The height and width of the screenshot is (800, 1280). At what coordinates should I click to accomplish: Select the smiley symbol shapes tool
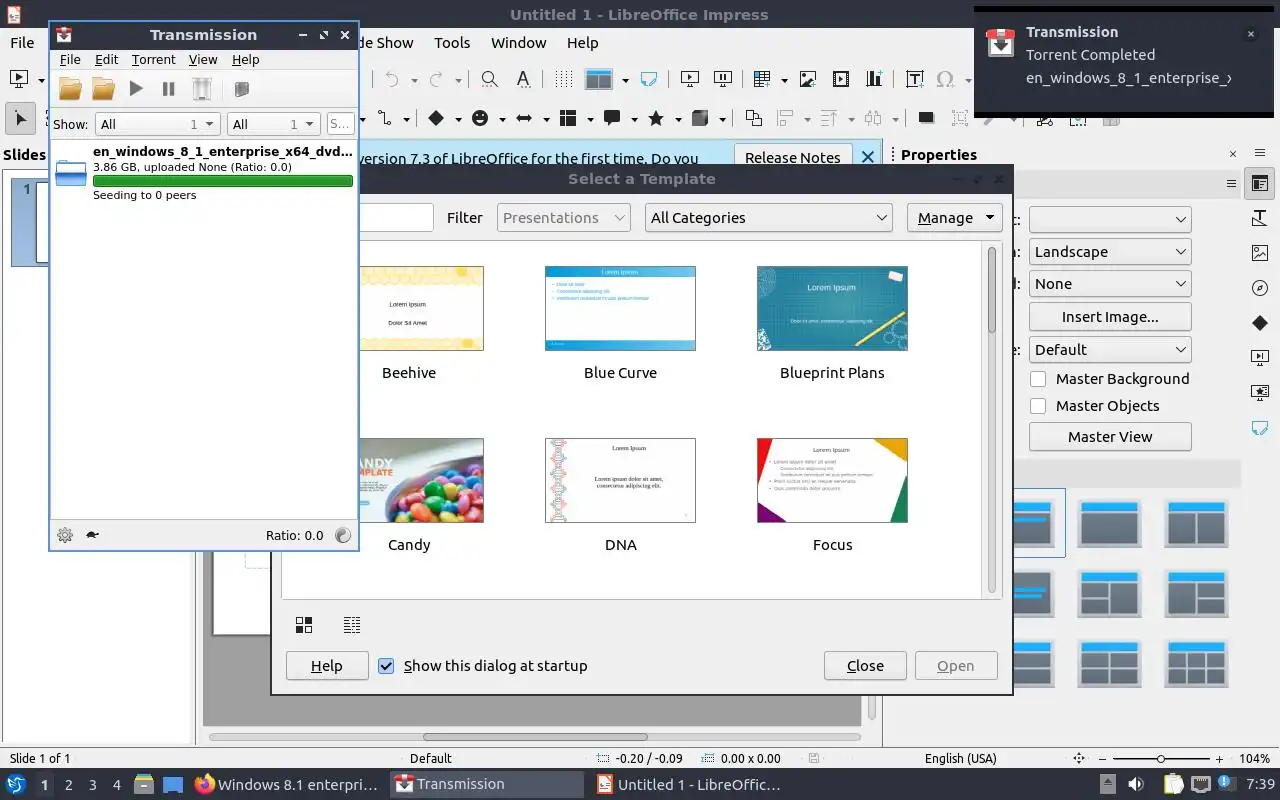point(480,118)
